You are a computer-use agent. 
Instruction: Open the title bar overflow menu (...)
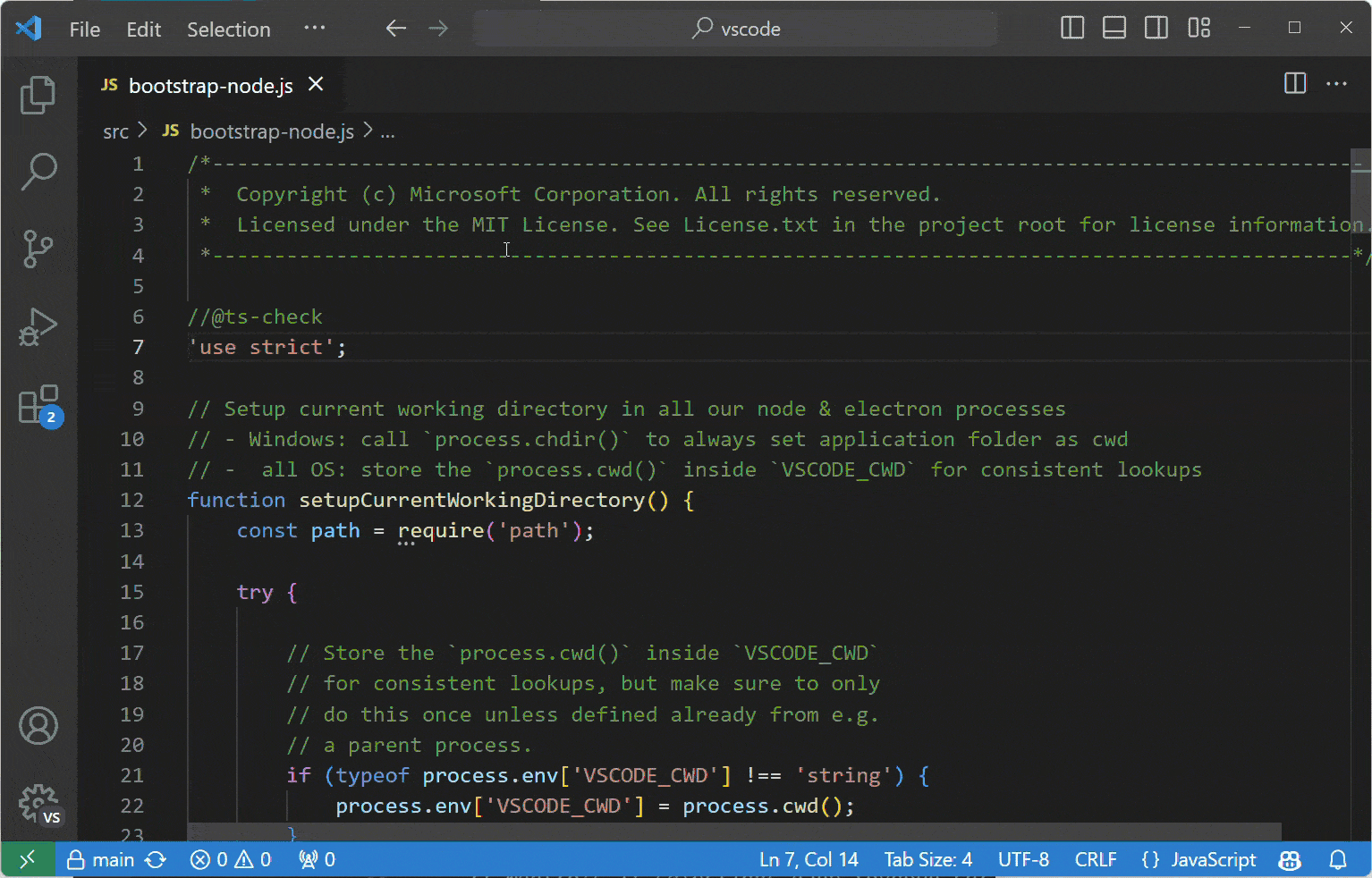tap(315, 29)
